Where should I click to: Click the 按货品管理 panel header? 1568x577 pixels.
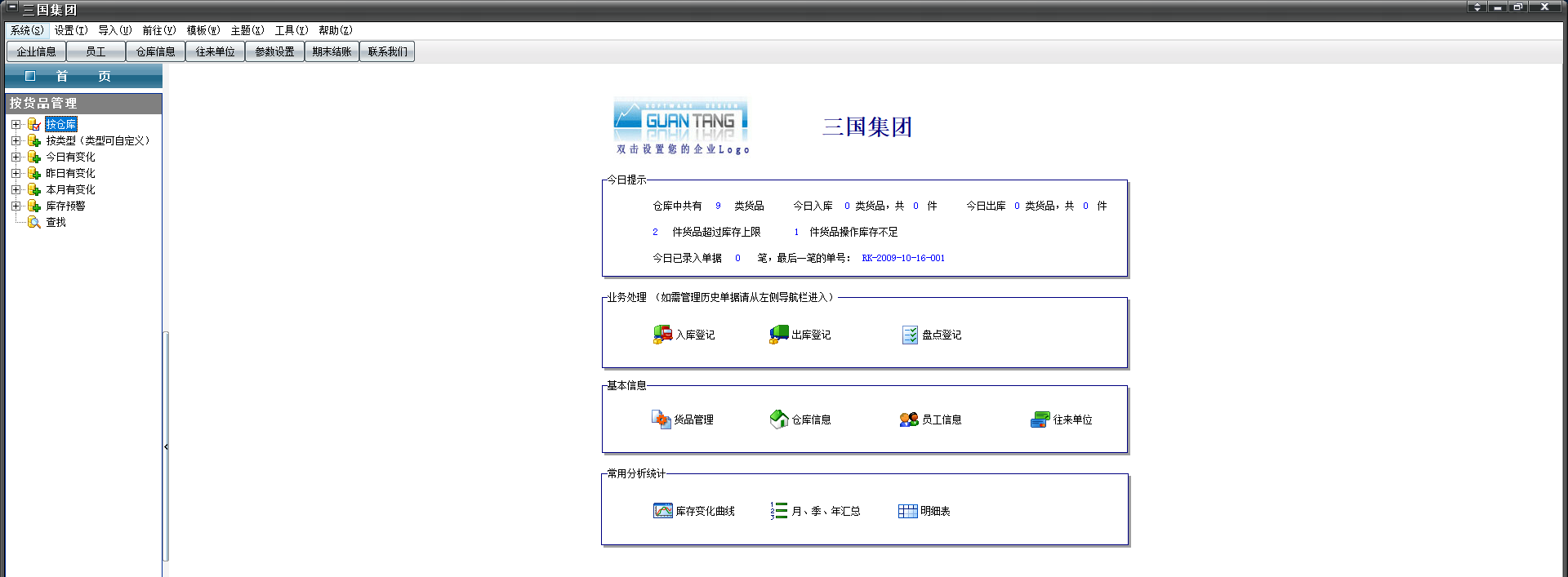[83, 103]
